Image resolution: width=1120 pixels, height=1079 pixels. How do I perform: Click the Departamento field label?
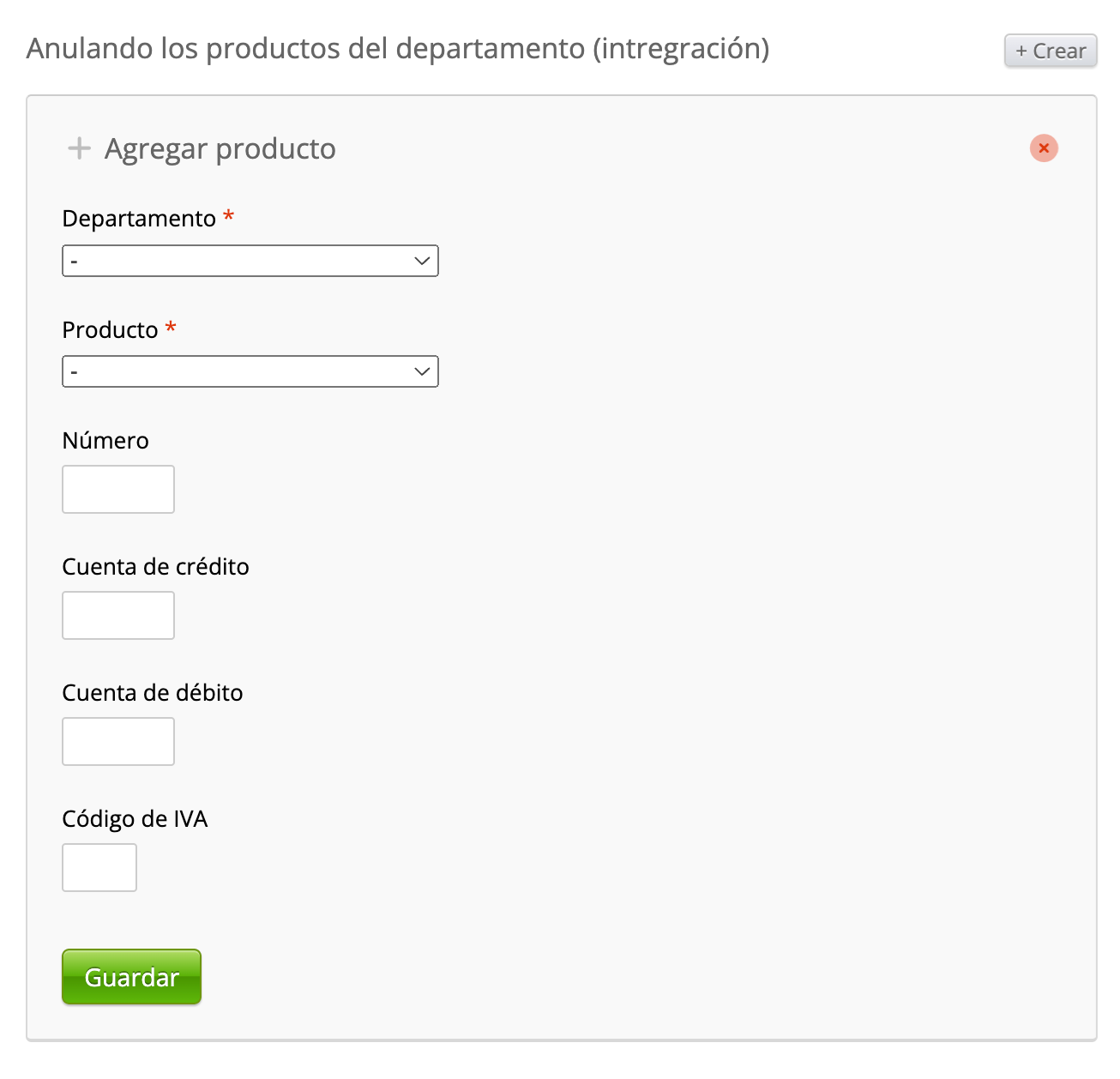(x=139, y=219)
